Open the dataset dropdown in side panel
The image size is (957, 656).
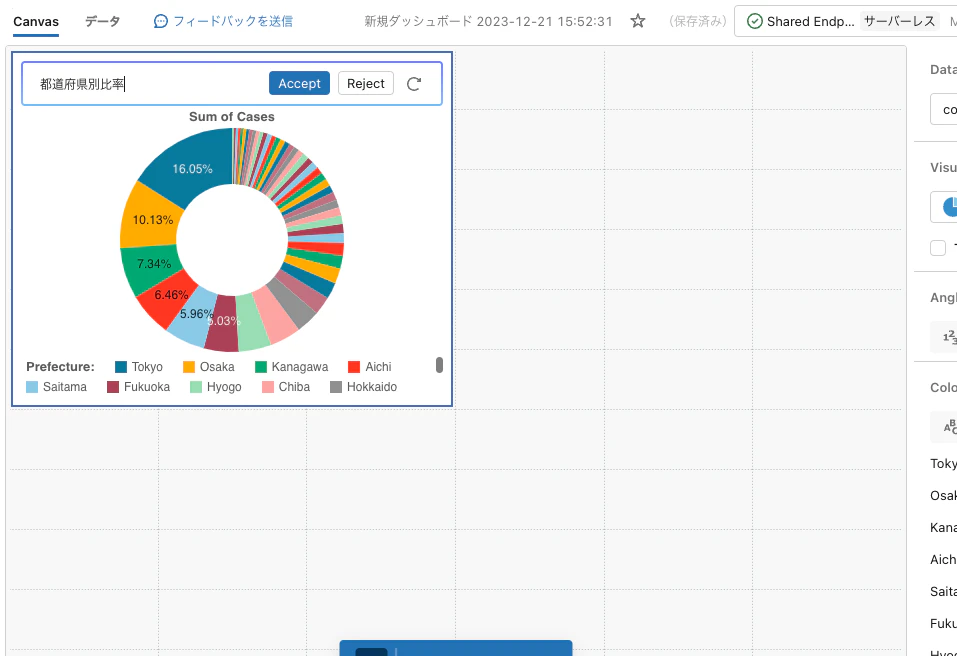944,109
